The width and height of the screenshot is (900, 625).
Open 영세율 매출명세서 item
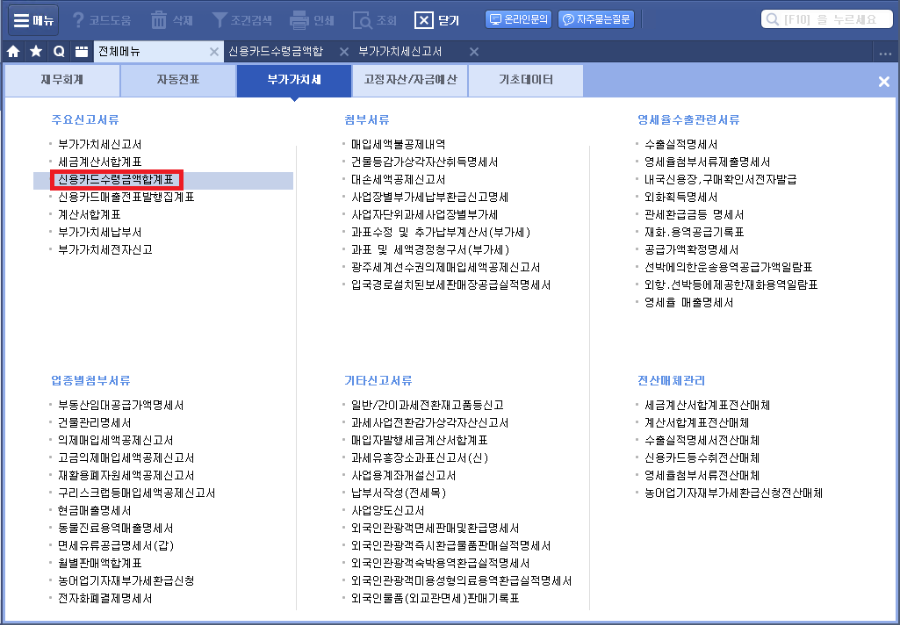(x=689, y=303)
